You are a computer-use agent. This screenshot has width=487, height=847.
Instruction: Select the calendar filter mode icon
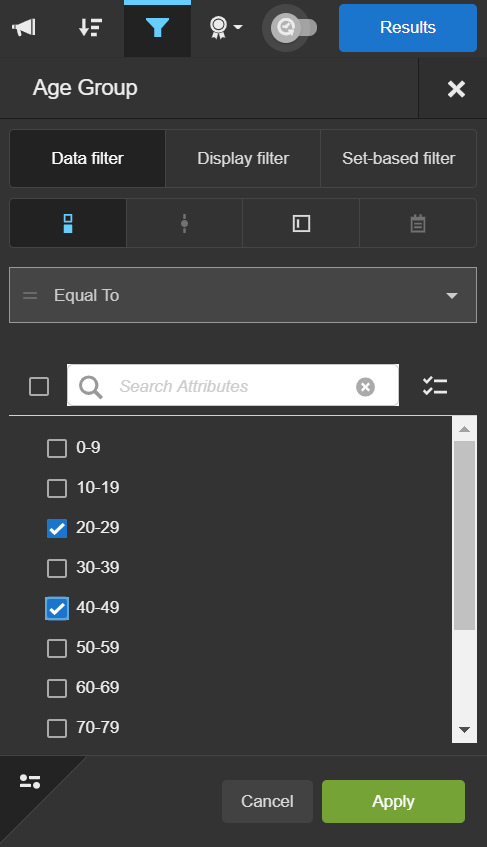418,223
